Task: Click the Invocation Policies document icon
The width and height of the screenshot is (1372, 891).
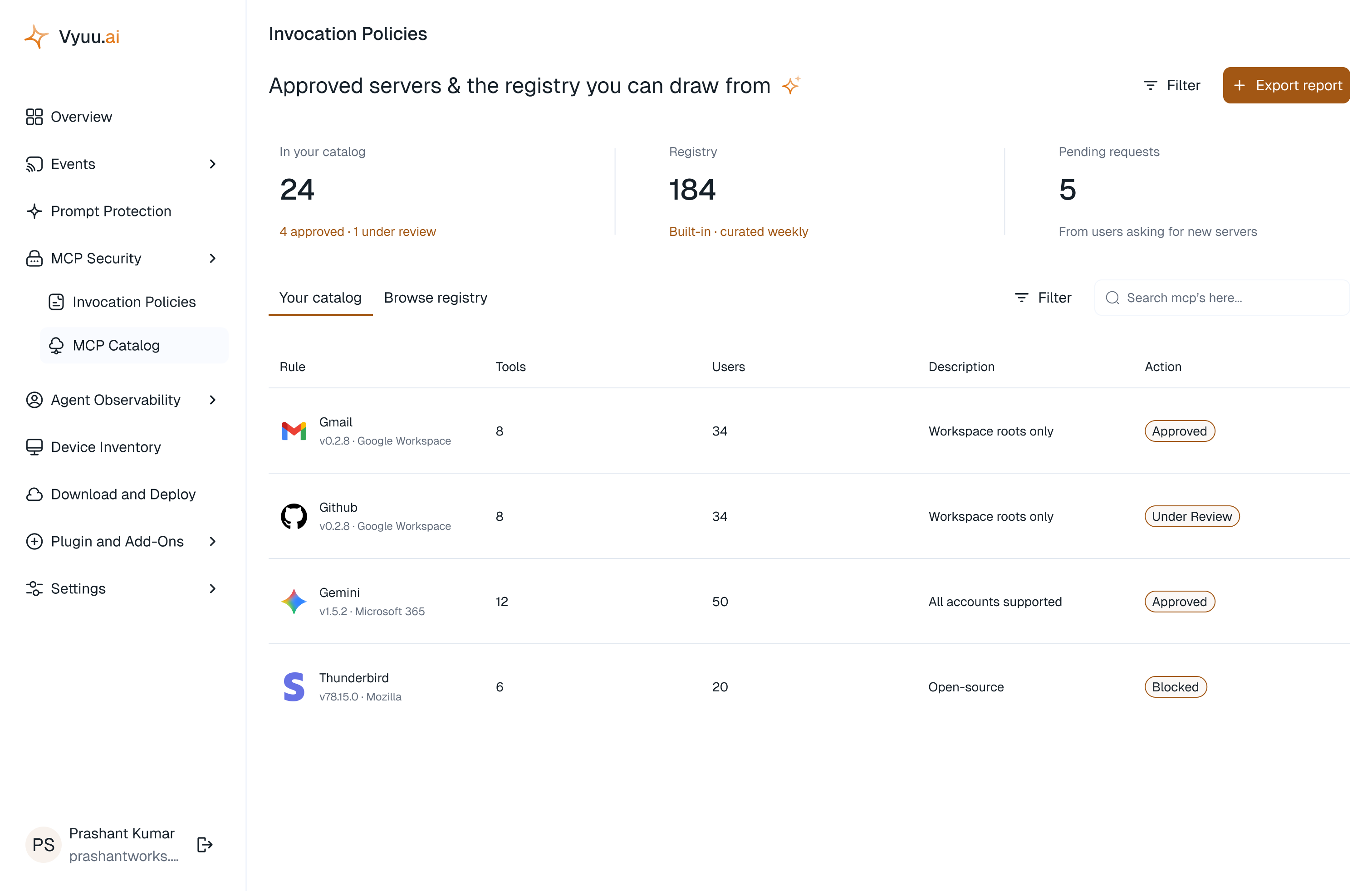Action: (x=56, y=301)
